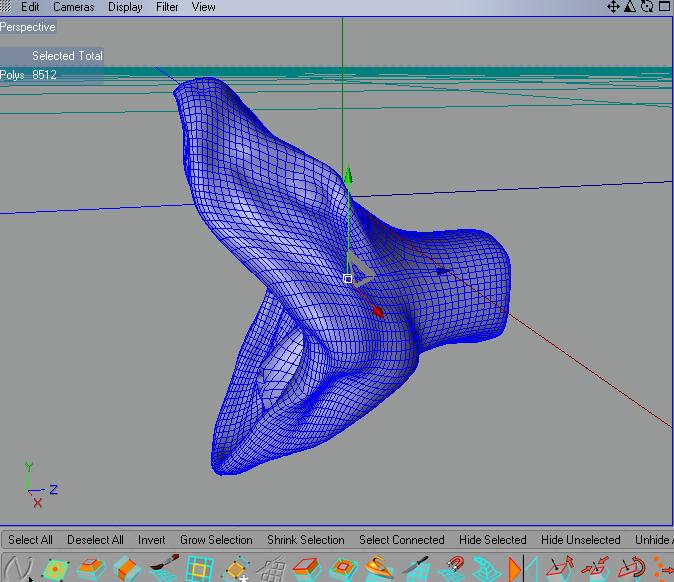Viewport: 674px width, 582px height.
Task: Open the Edit menu
Action: (x=30, y=7)
